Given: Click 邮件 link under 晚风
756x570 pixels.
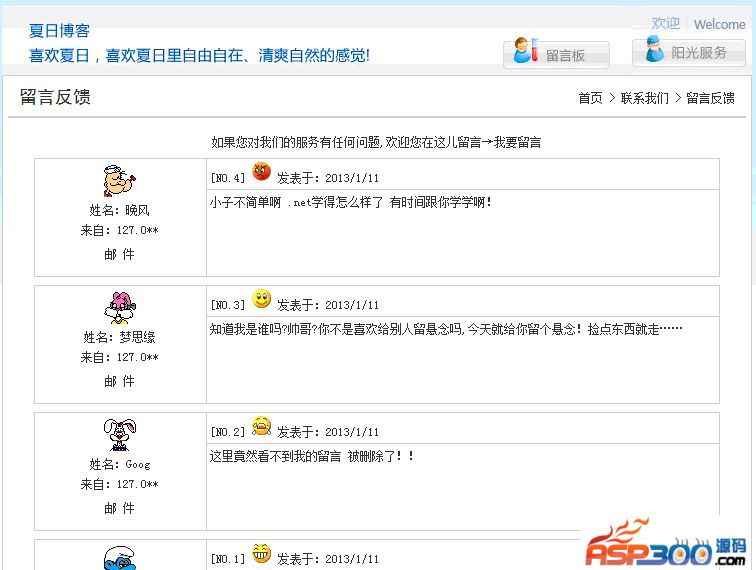Looking at the screenshot, I should click(x=120, y=254).
